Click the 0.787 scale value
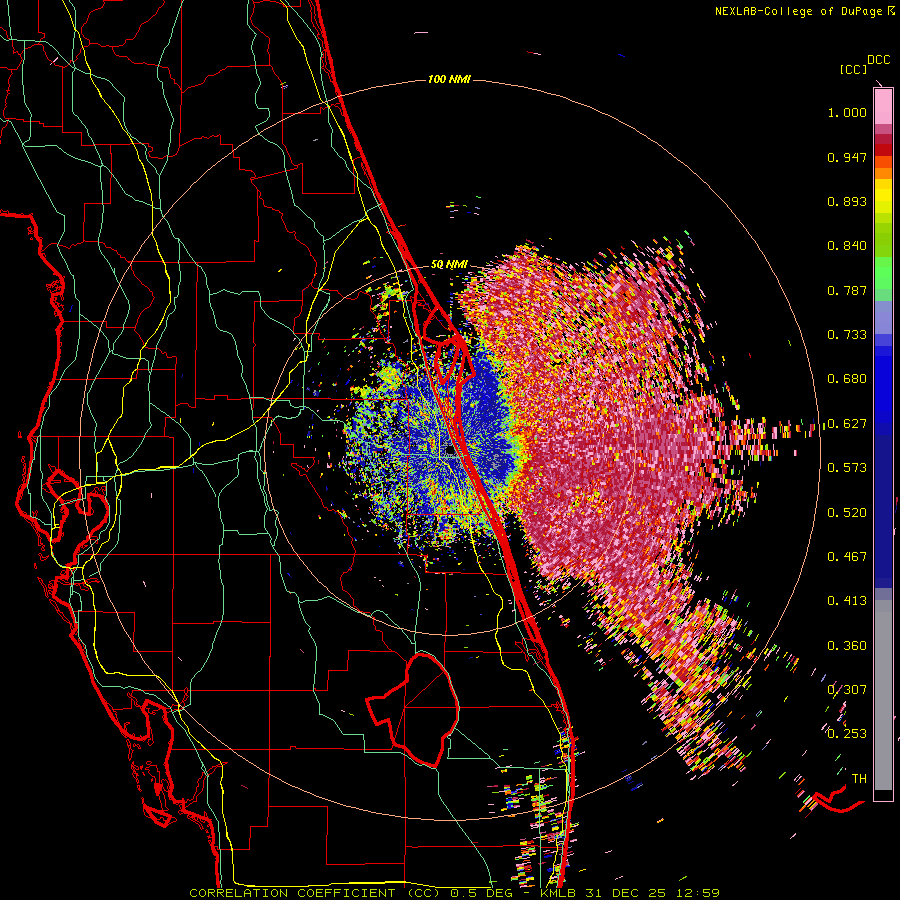Image resolution: width=900 pixels, height=900 pixels. pos(847,290)
